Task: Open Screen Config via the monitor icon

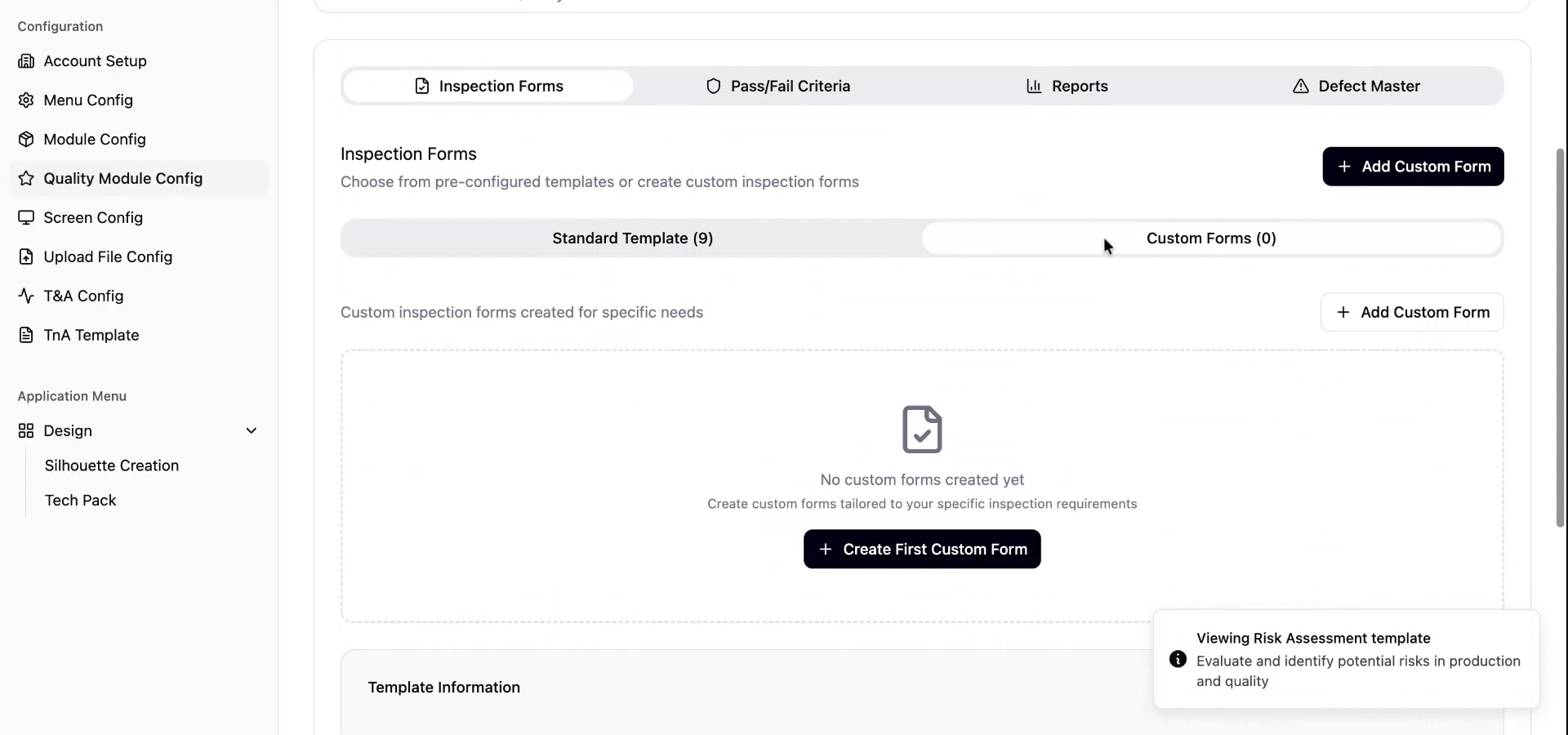Action: click(x=27, y=217)
